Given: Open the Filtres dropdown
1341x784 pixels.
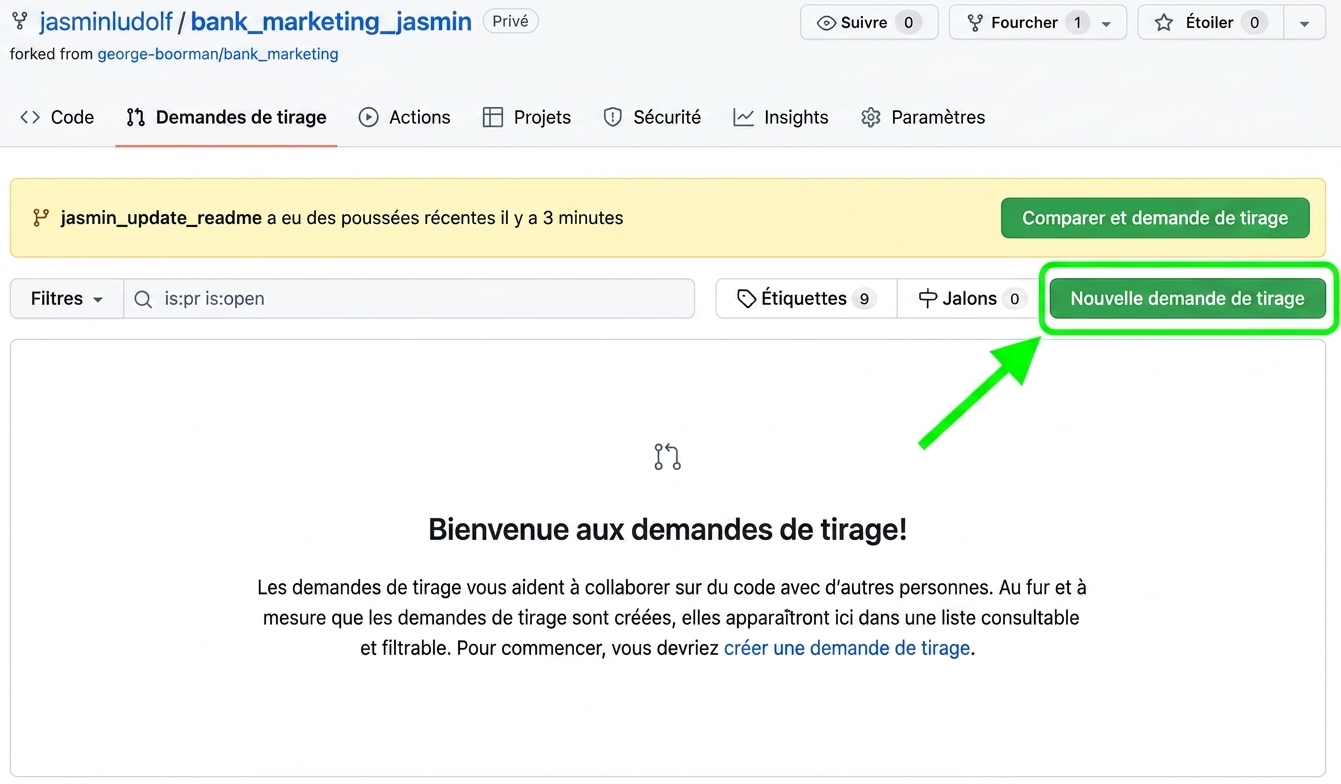Looking at the screenshot, I should pyautogui.click(x=67, y=299).
